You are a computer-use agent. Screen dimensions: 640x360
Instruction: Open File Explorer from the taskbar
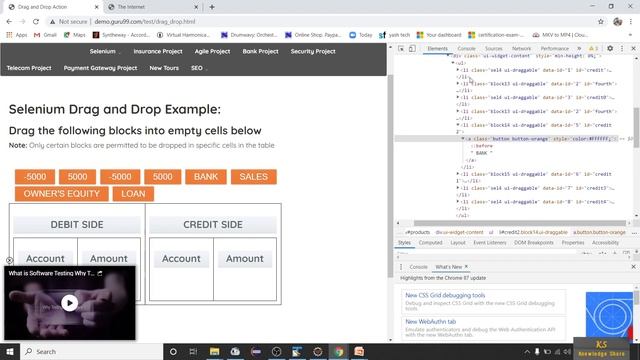[x=214, y=351]
